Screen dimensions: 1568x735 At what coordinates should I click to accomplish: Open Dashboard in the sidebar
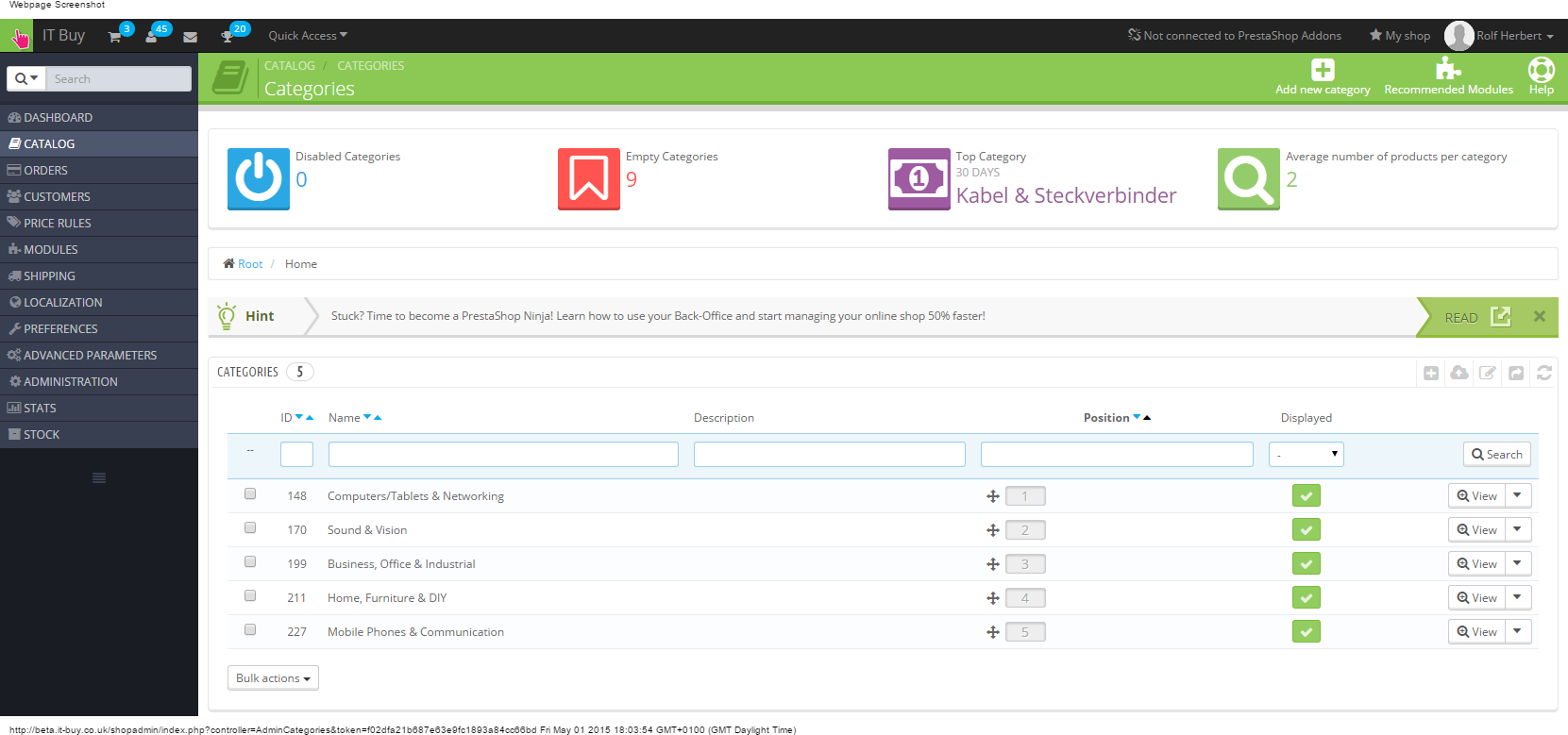click(x=99, y=118)
